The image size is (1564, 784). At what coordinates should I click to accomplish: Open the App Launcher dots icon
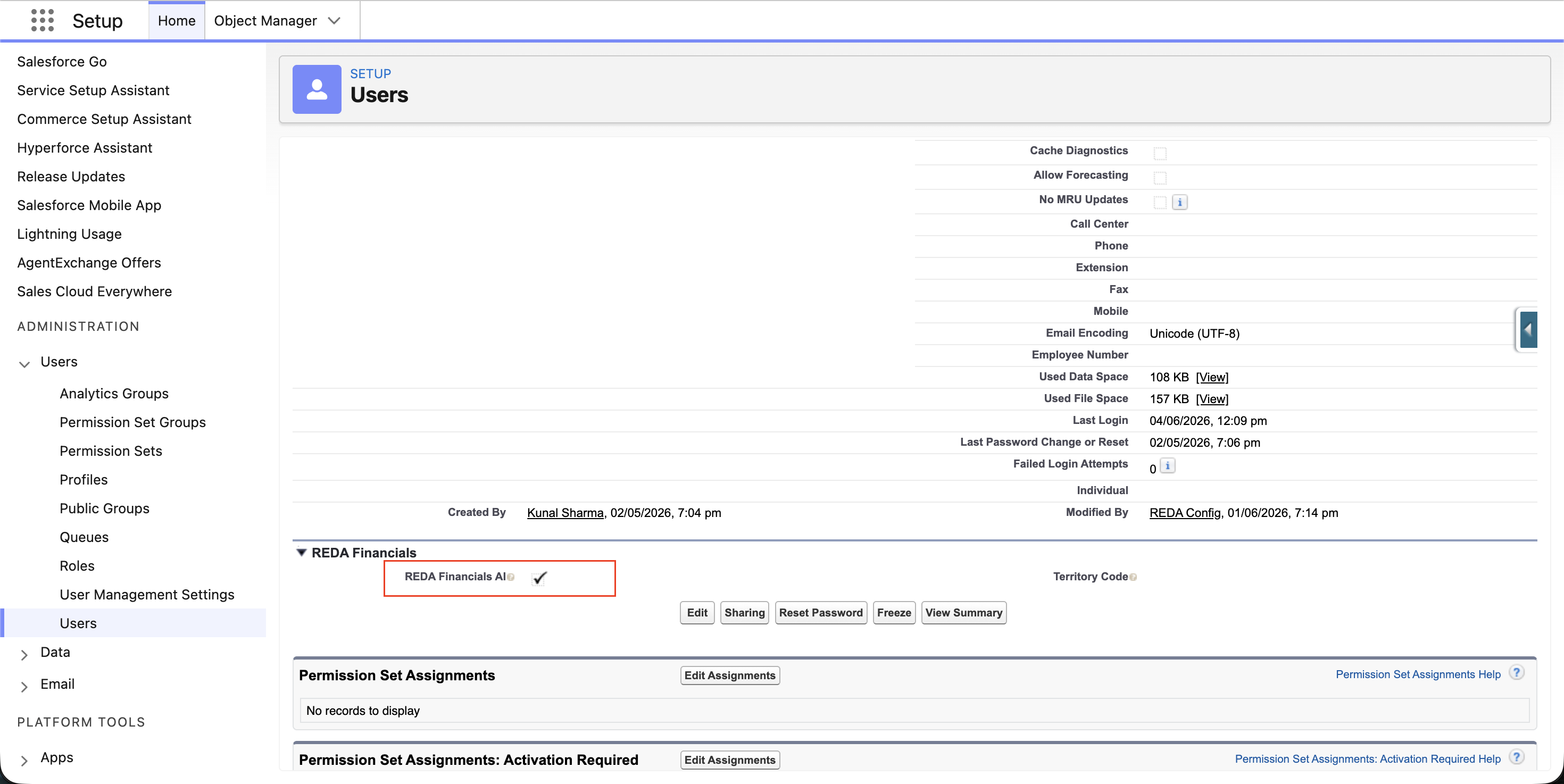[x=43, y=21]
